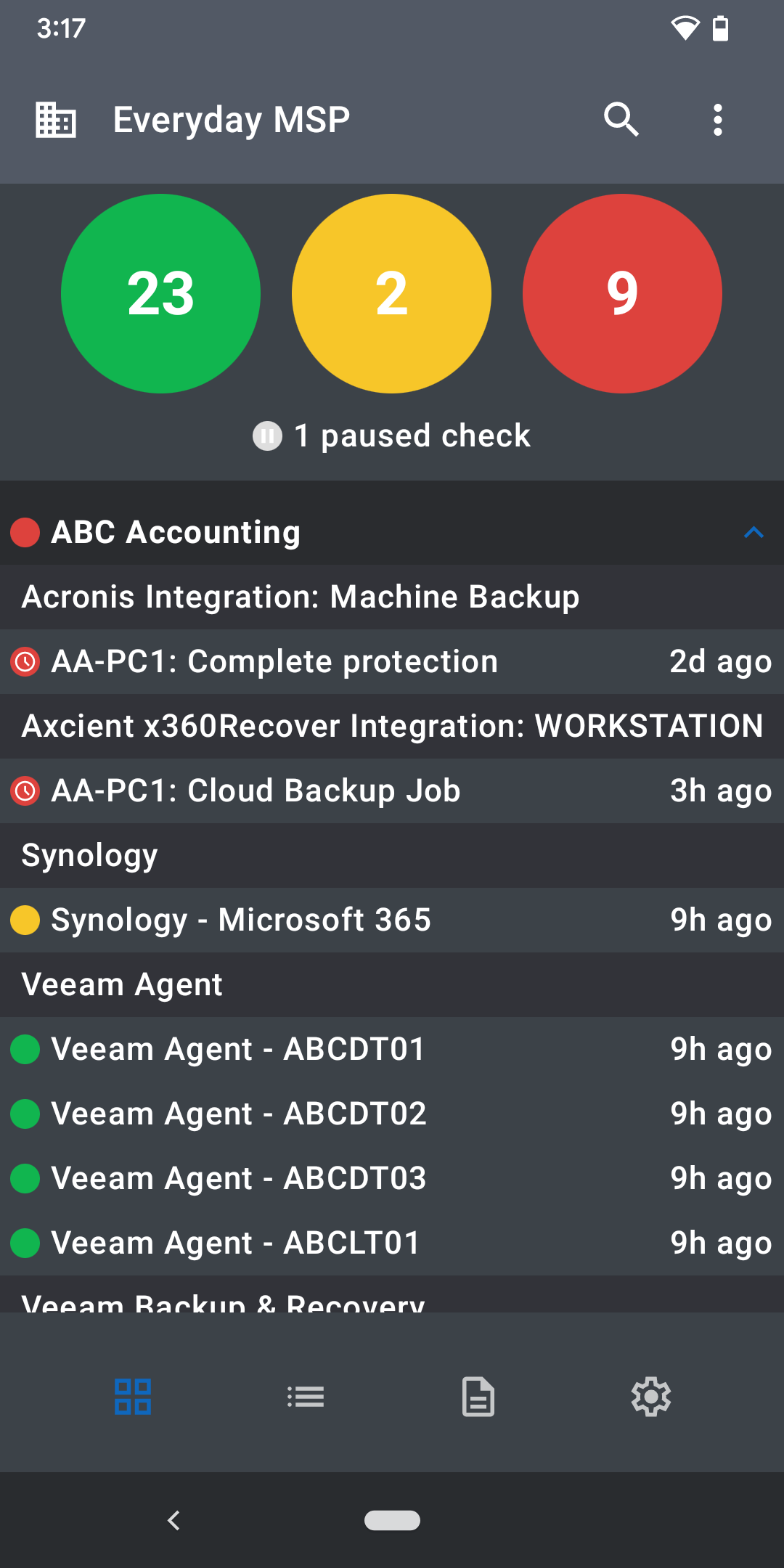Viewport: 784px width, 1568px height.
Task: Select Synology - Microsoft 365 check
Action: pyautogui.click(x=241, y=920)
